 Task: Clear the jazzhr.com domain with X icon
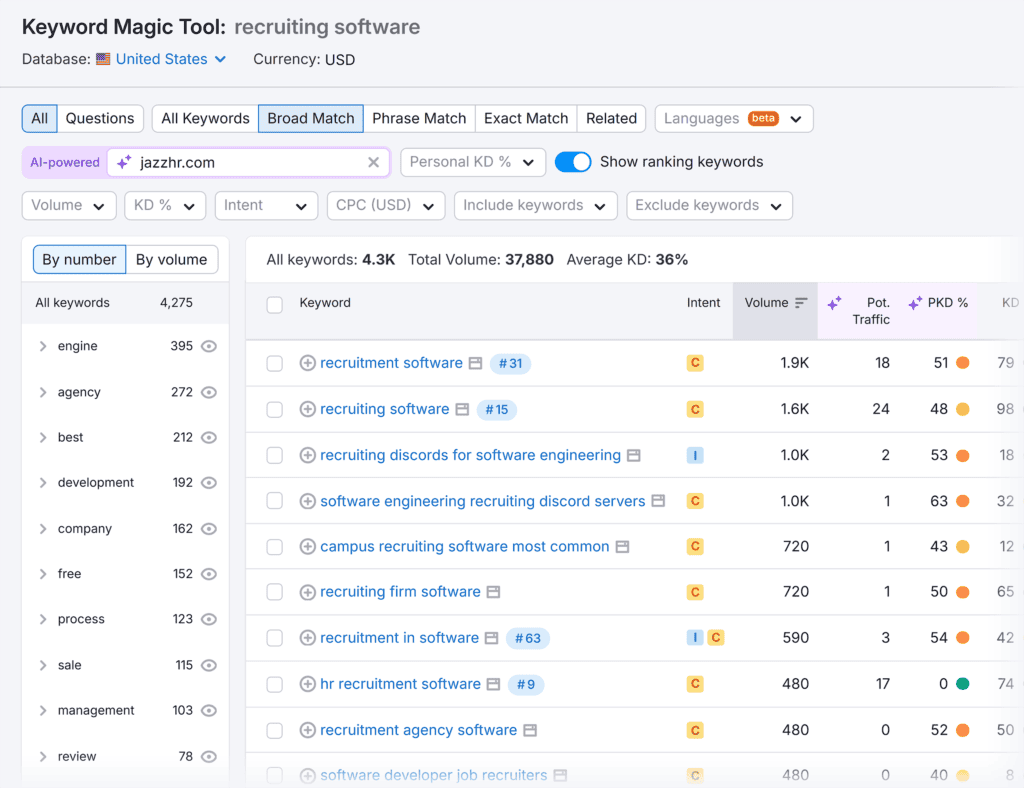[x=373, y=162]
